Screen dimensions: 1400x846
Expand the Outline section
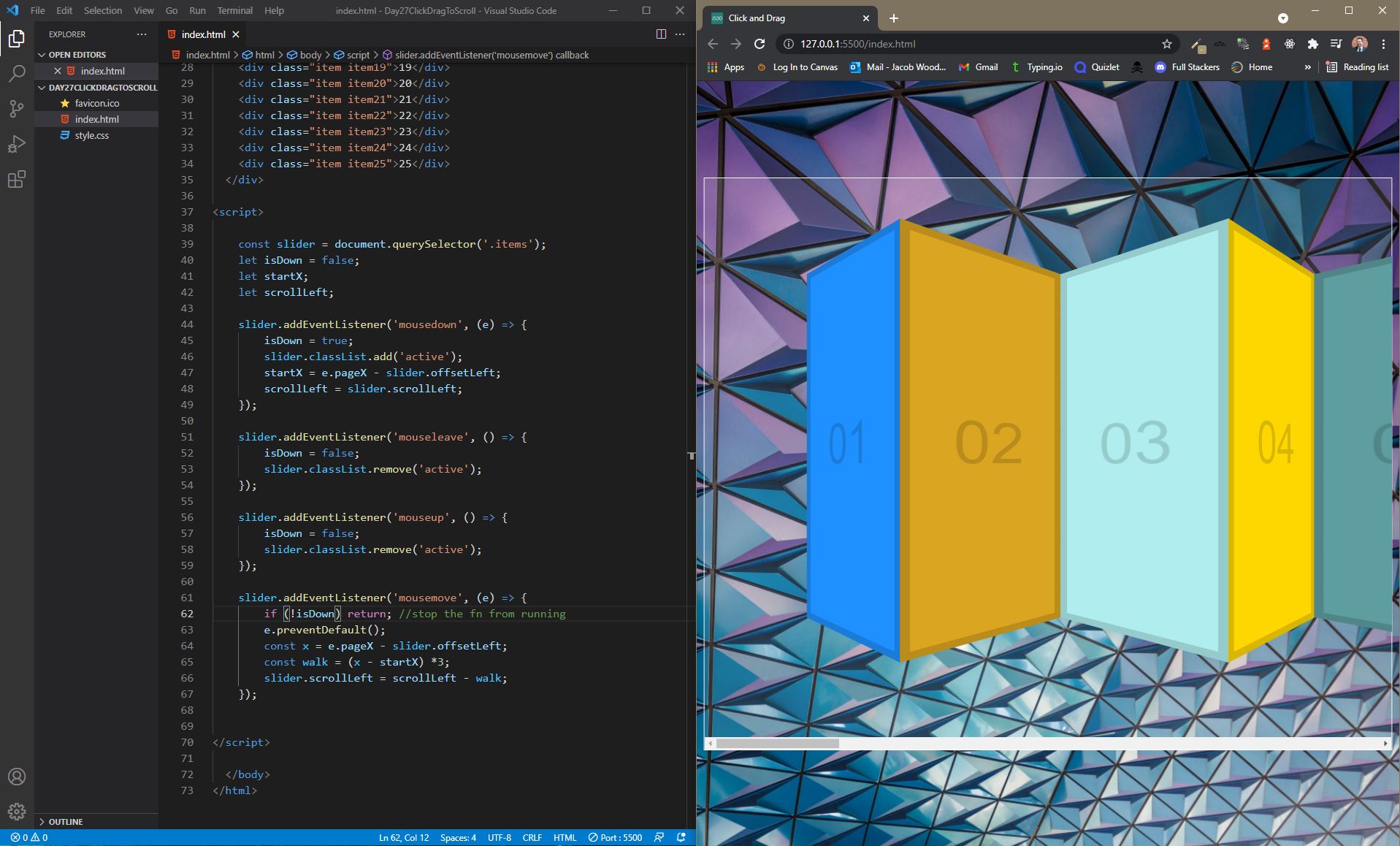[66, 822]
